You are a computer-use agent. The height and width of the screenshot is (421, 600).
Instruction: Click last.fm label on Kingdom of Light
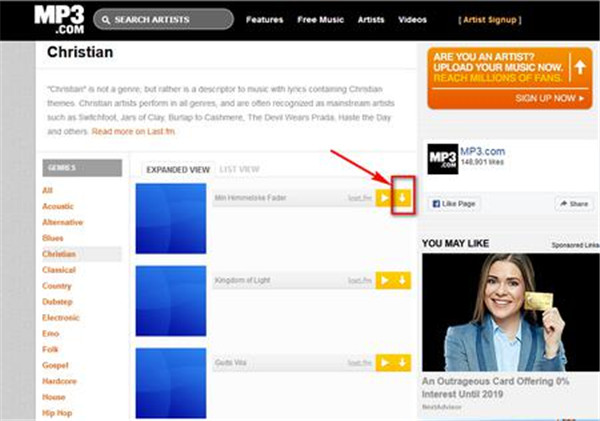[x=360, y=281]
